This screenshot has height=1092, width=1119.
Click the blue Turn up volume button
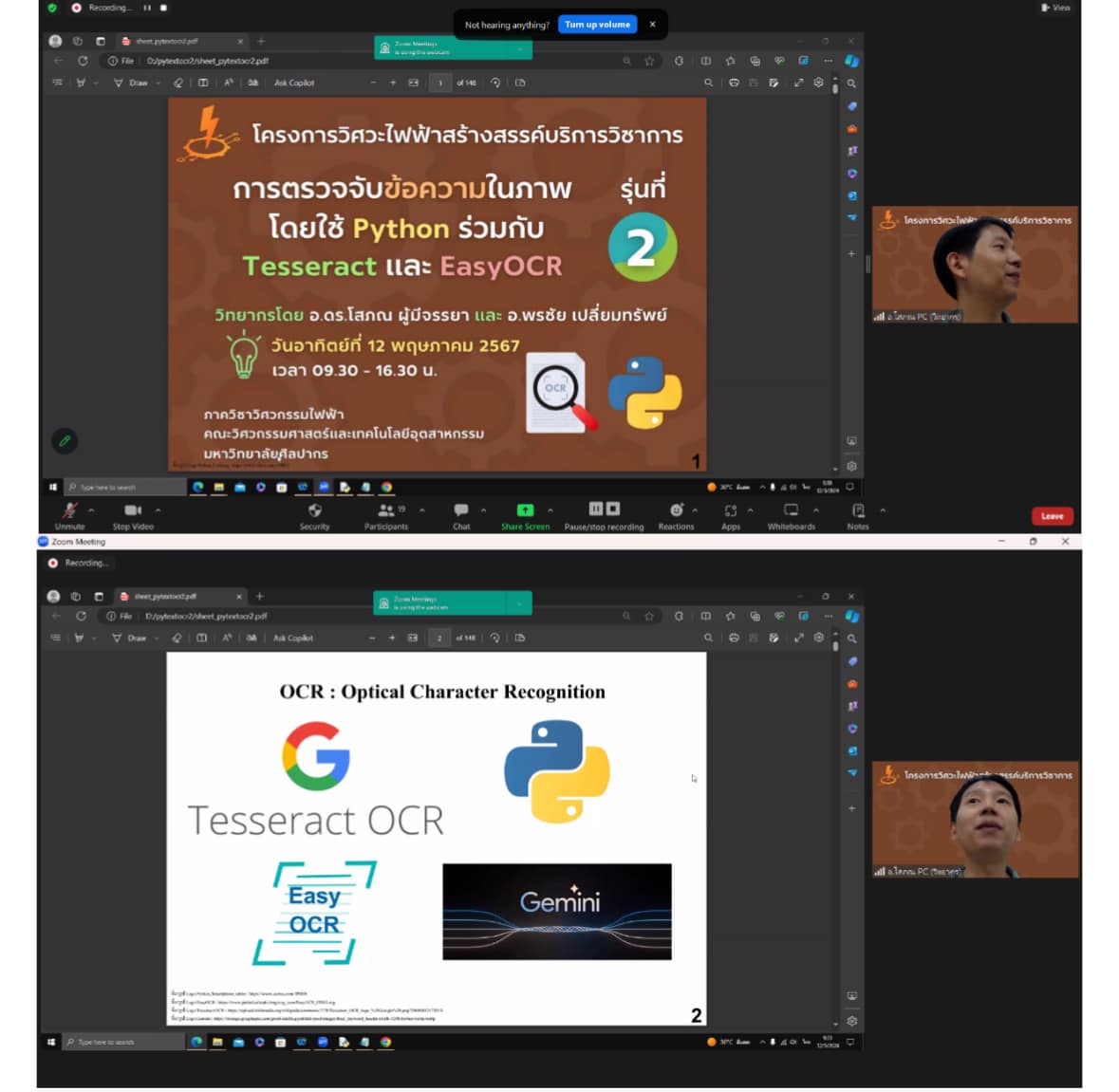click(597, 25)
